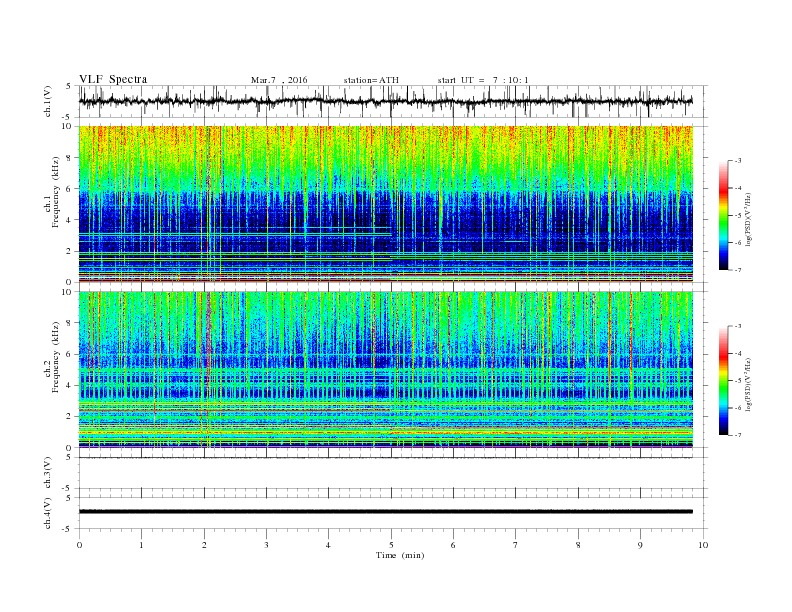792x612 pixels.
Task: Click the flat ch.3 voltage waveform panel
Action: 392,473
